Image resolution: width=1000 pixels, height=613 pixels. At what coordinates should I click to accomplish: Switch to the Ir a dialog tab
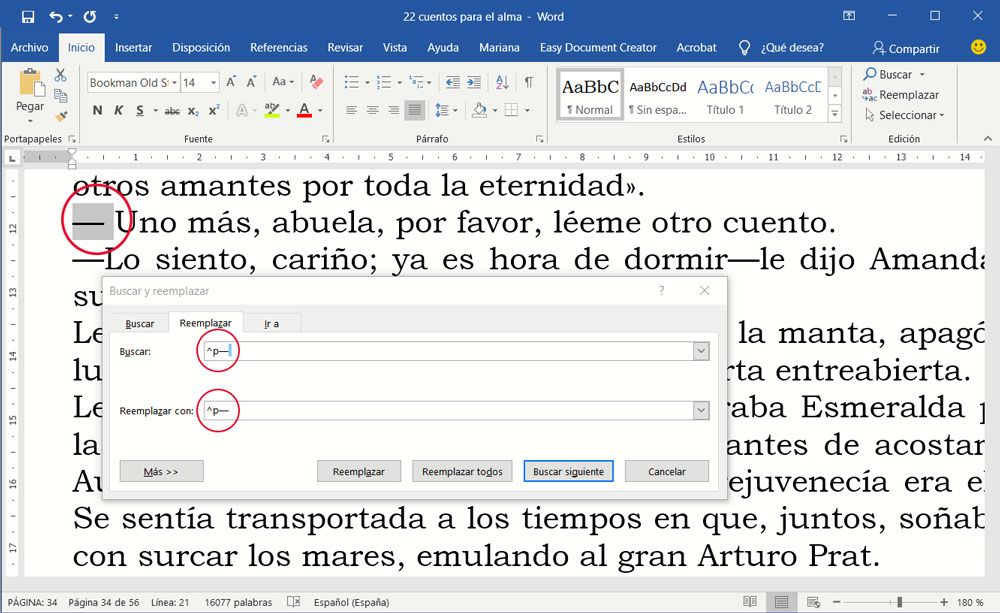tap(272, 323)
